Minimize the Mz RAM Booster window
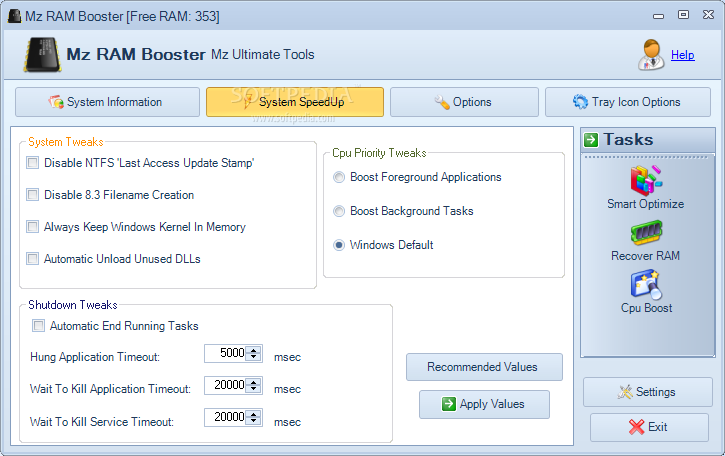This screenshot has height=456, width=725. (658, 16)
